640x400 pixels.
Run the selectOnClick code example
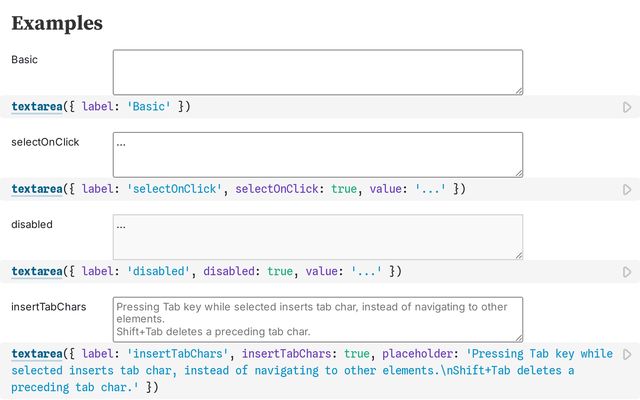[627, 189]
